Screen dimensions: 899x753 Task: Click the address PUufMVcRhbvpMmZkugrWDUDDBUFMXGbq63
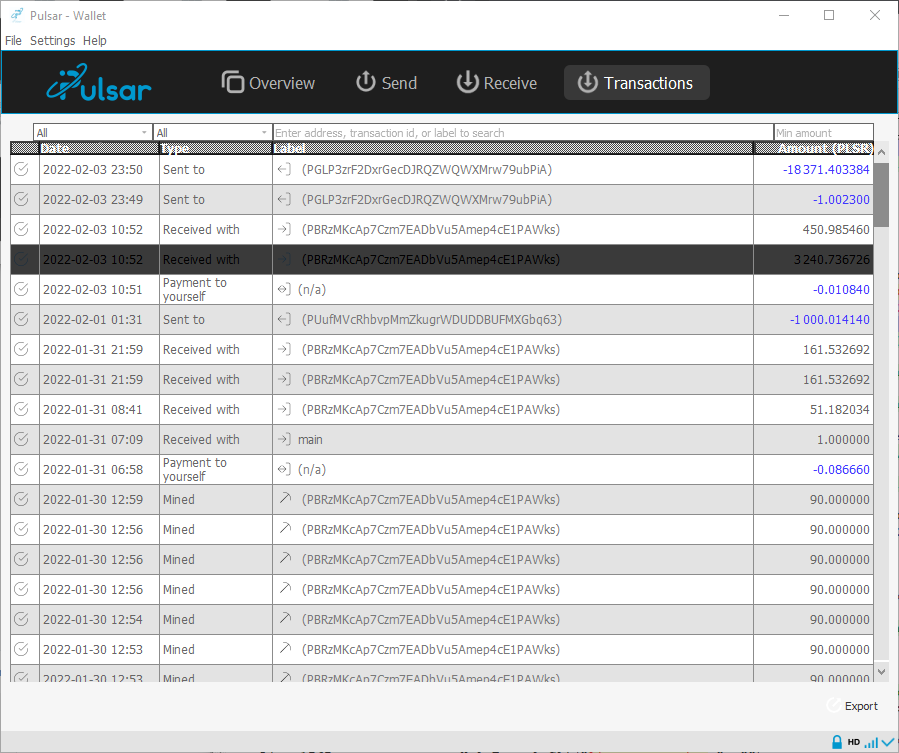pos(432,319)
